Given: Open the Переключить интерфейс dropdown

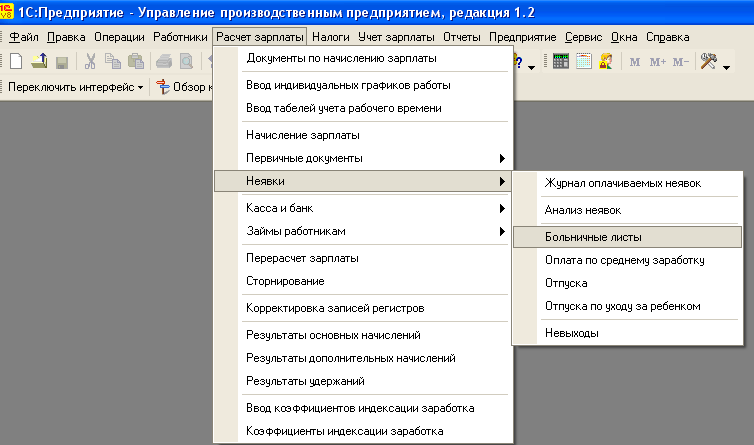Looking at the screenshot, I should (x=75, y=87).
